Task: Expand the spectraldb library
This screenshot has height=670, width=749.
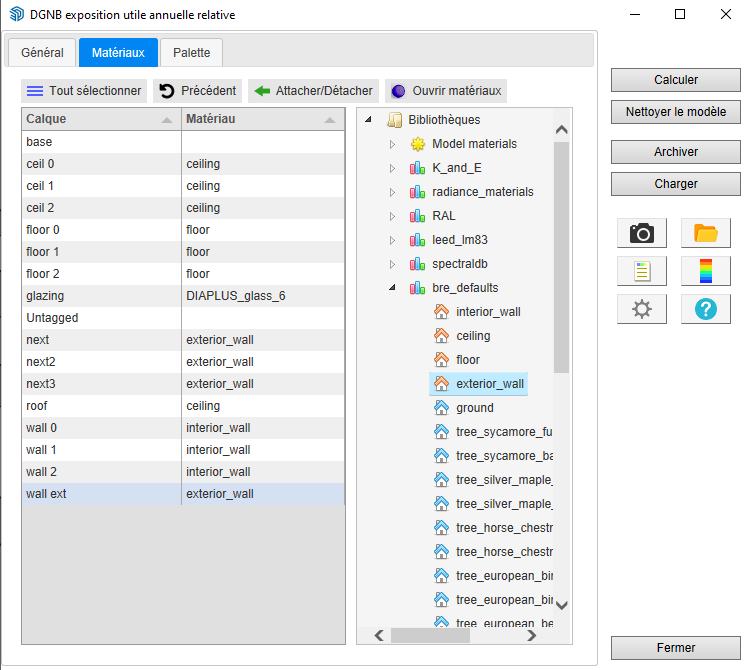Action: pos(392,264)
